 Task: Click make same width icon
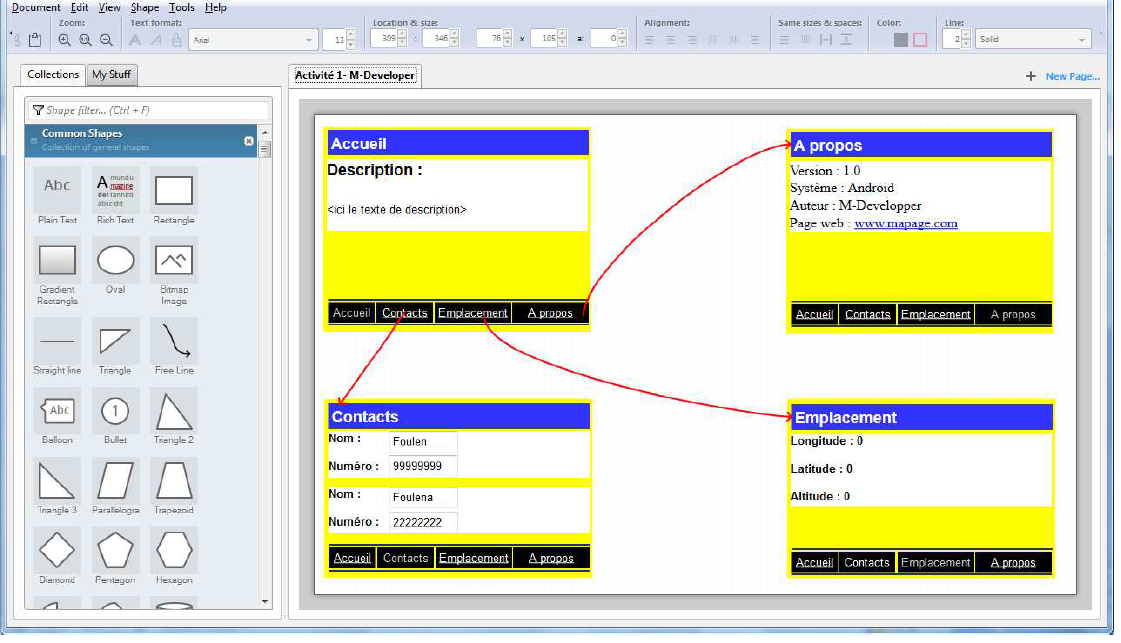pos(784,40)
